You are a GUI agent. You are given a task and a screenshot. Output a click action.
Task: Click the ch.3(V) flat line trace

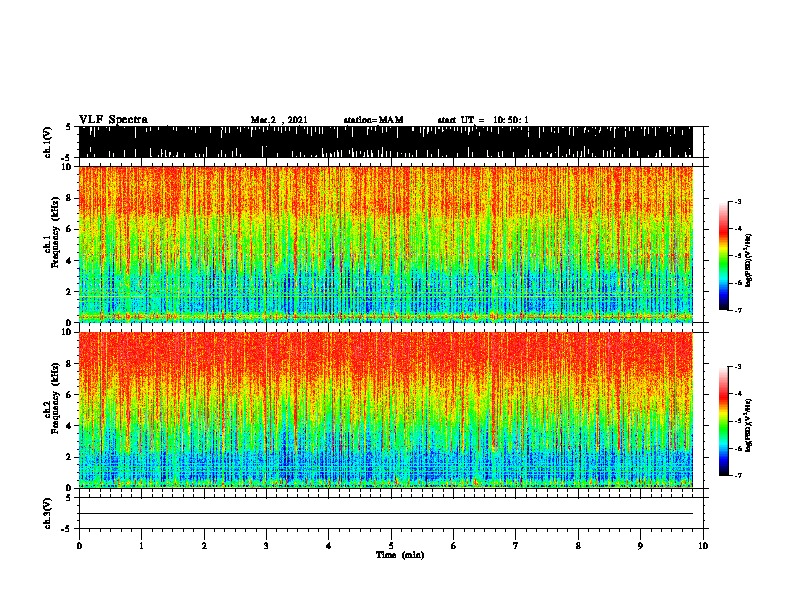(385, 514)
